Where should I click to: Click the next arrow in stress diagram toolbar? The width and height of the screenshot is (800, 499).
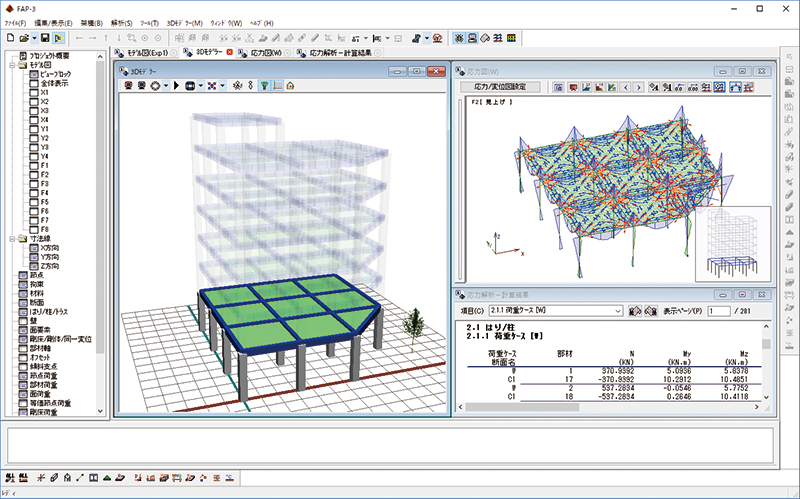[637, 87]
